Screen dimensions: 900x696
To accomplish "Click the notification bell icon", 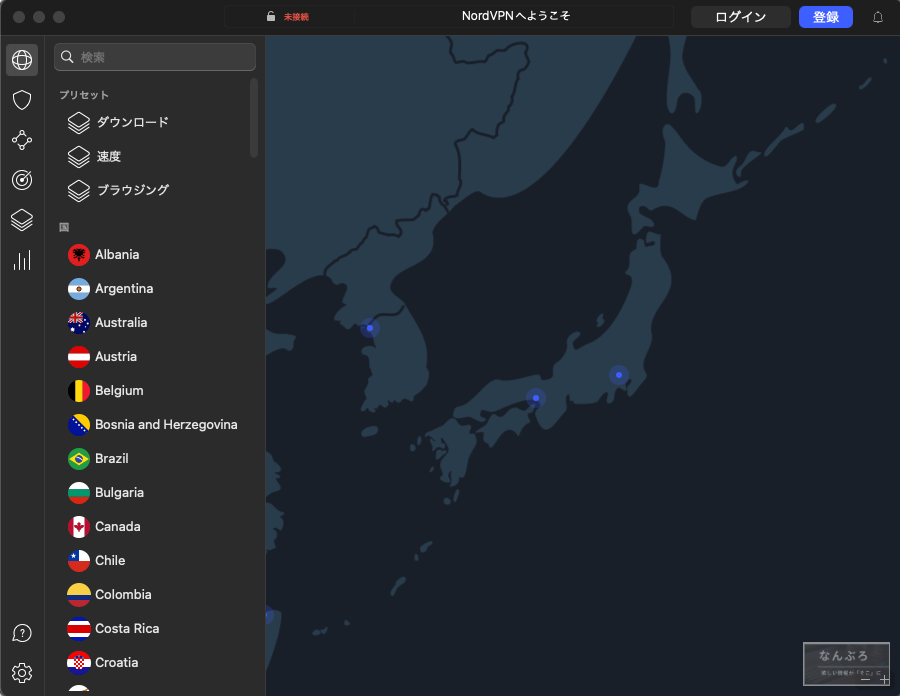I will (878, 17).
